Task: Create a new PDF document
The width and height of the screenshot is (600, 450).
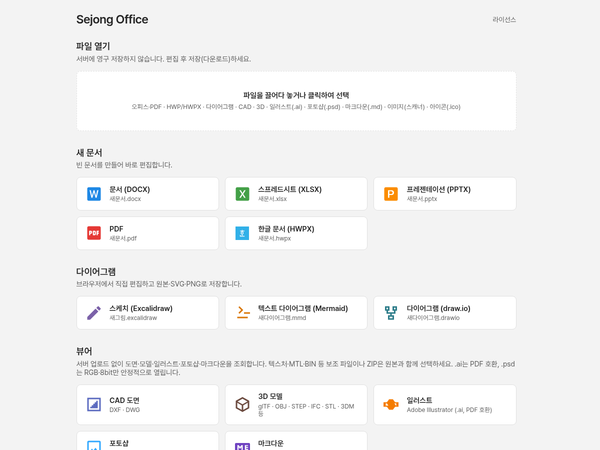Action: (x=148, y=233)
